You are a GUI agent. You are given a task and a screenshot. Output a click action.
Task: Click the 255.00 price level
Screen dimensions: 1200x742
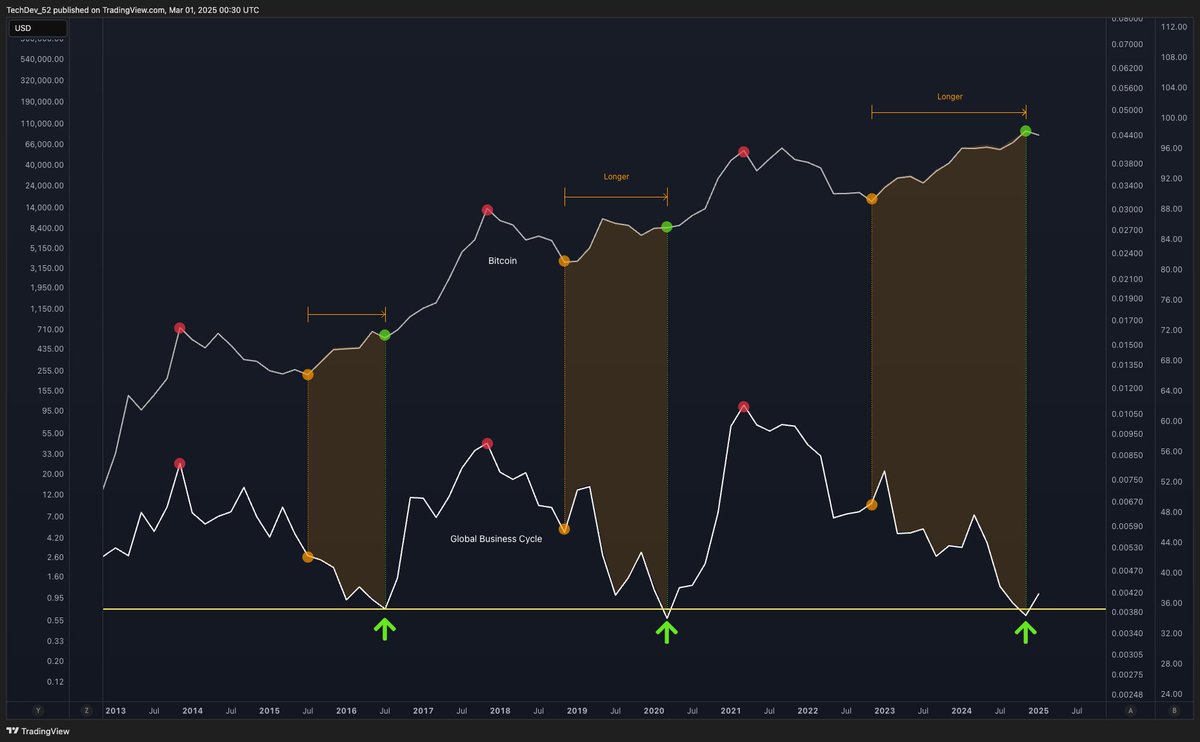(x=50, y=370)
